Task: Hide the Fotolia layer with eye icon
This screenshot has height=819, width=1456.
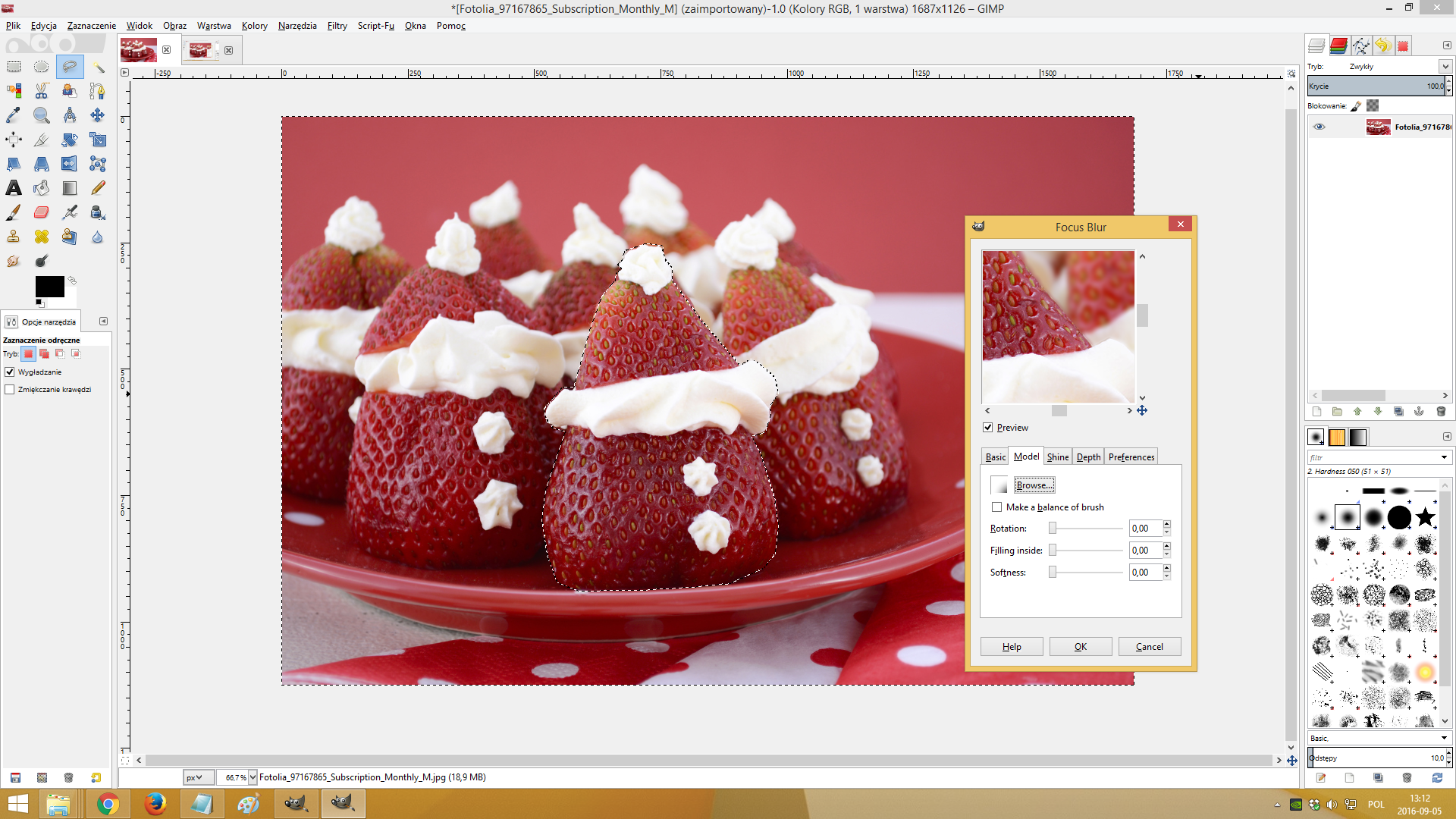Action: (1319, 127)
